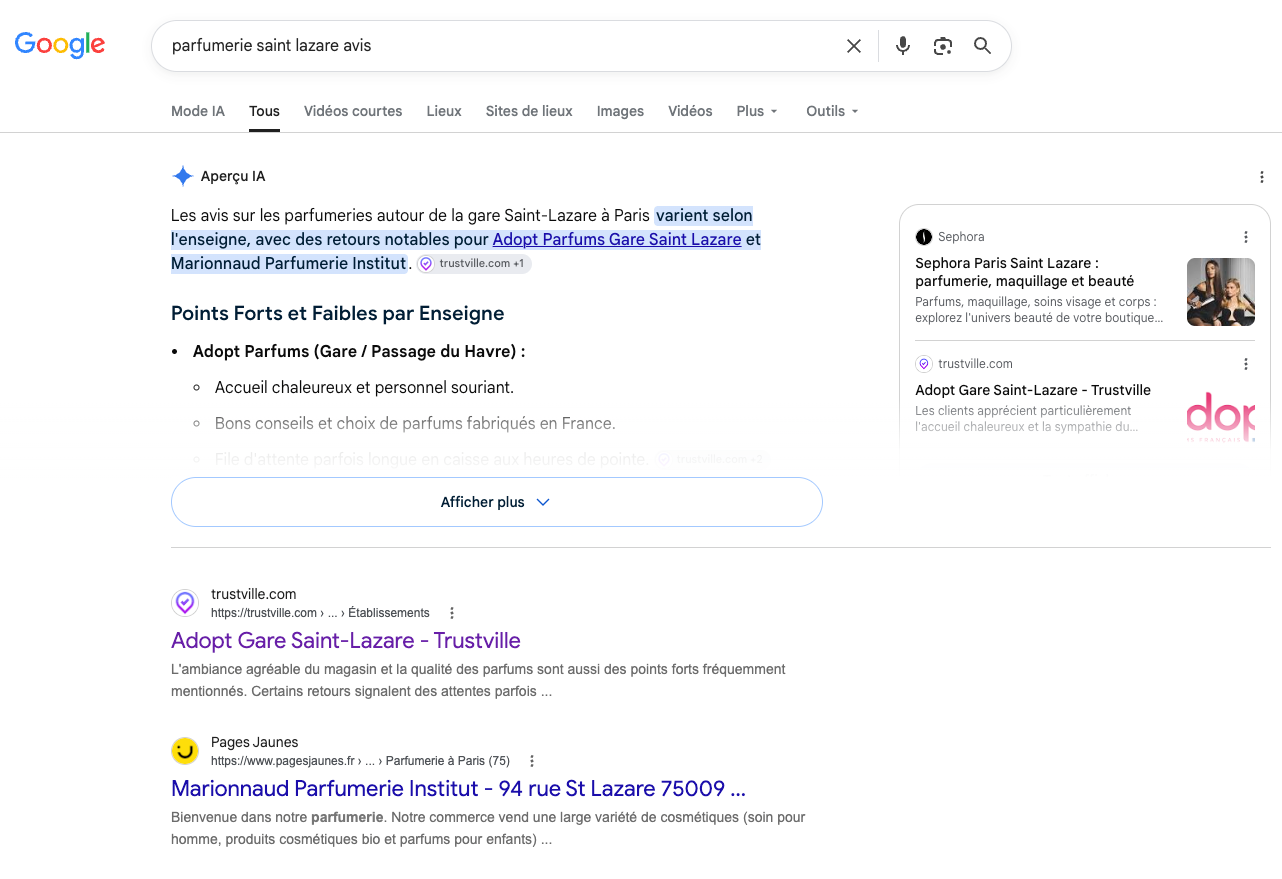This screenshot has width=1282, height=879.
Task: Clear the search box text
Action: [x=854, y=46]
